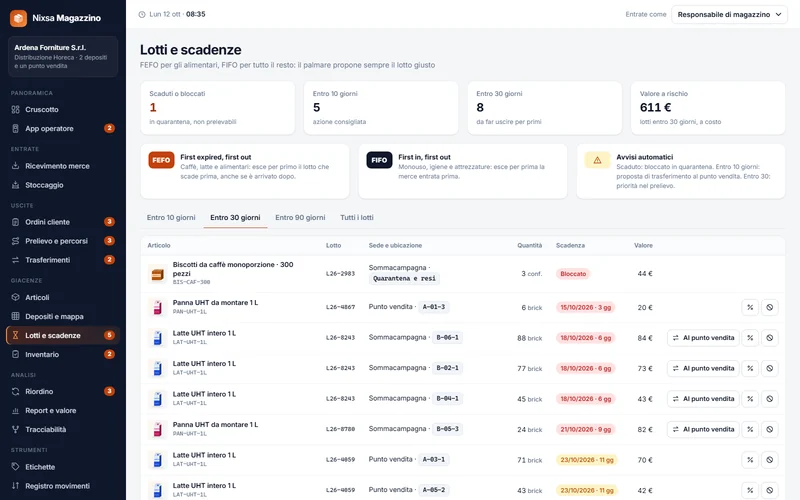800x500 pixels.
Task: Click block icon for Latte at B-06-1
Action: coord(769,338)
